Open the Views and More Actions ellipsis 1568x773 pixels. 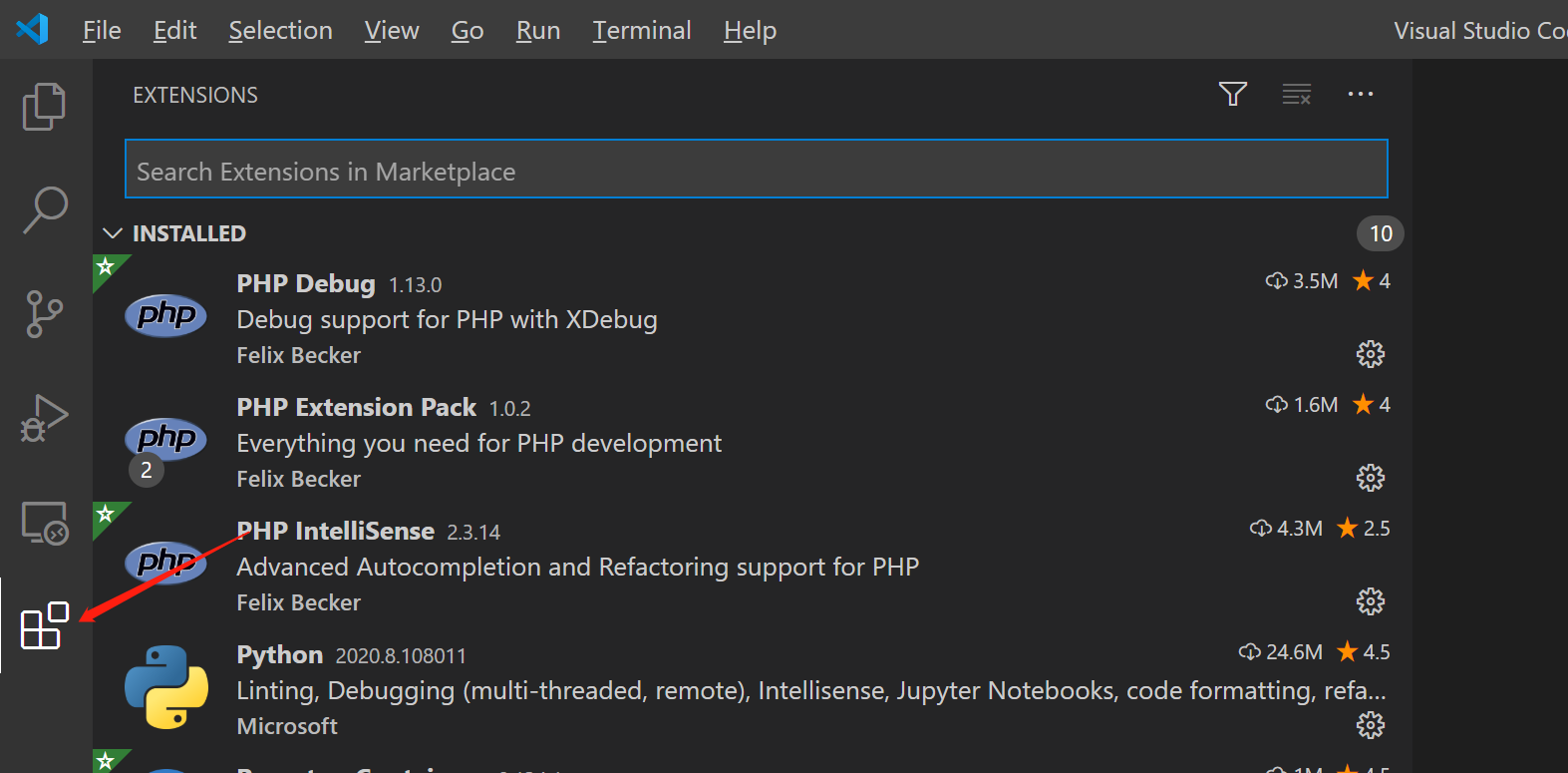pos(1360,95)
